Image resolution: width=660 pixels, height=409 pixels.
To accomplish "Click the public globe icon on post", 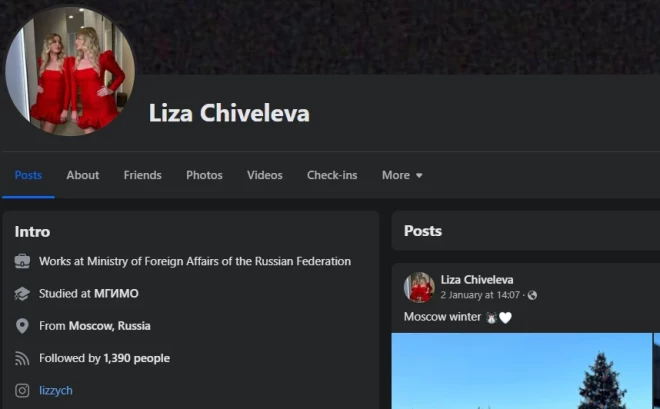I will (x=532, y=295).
